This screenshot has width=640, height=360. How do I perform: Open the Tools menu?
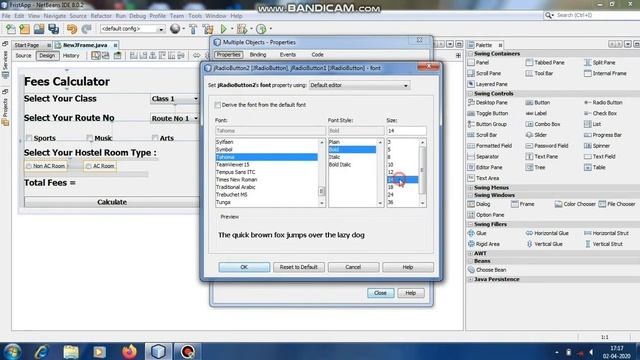tap(195, 16)
